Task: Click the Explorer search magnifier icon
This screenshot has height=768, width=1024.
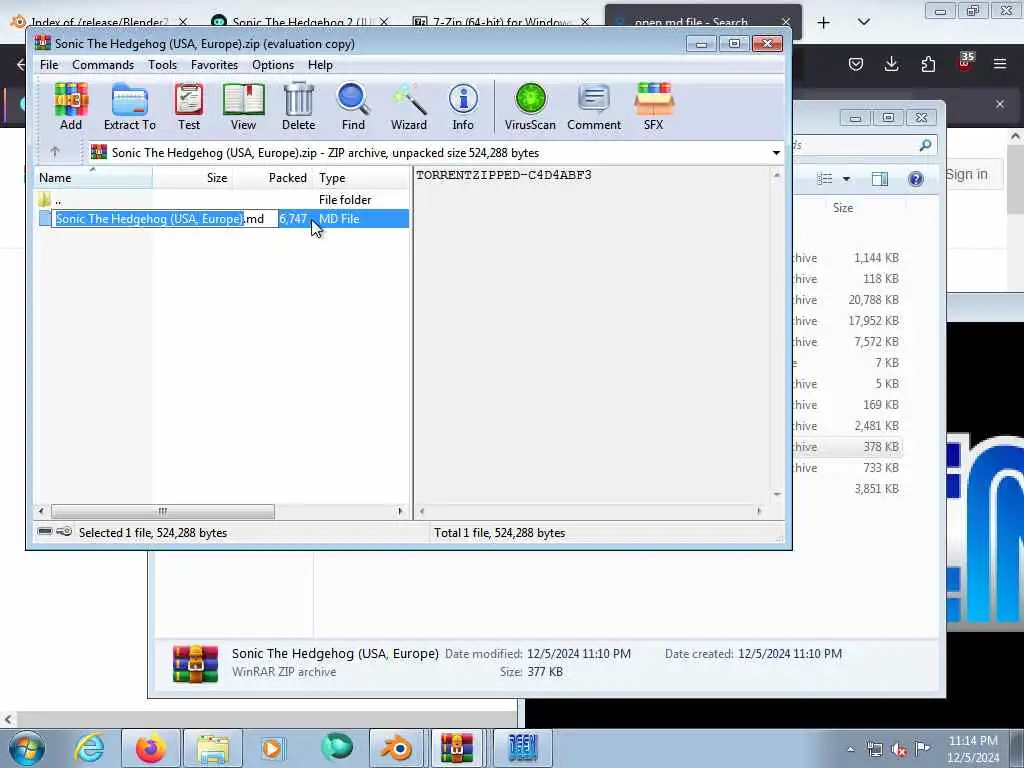Action: (925, 145)
